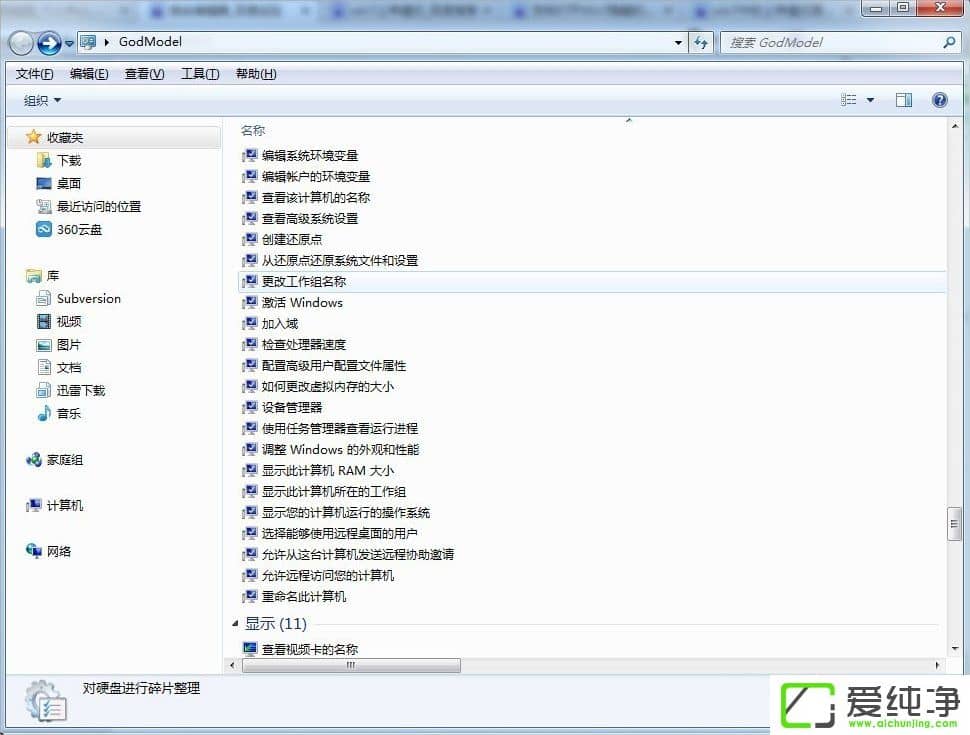Screen dimensions: 970x735
Task: Click the 360云盘 cloud icon in sidebar
Action: (x=43, y=229)
